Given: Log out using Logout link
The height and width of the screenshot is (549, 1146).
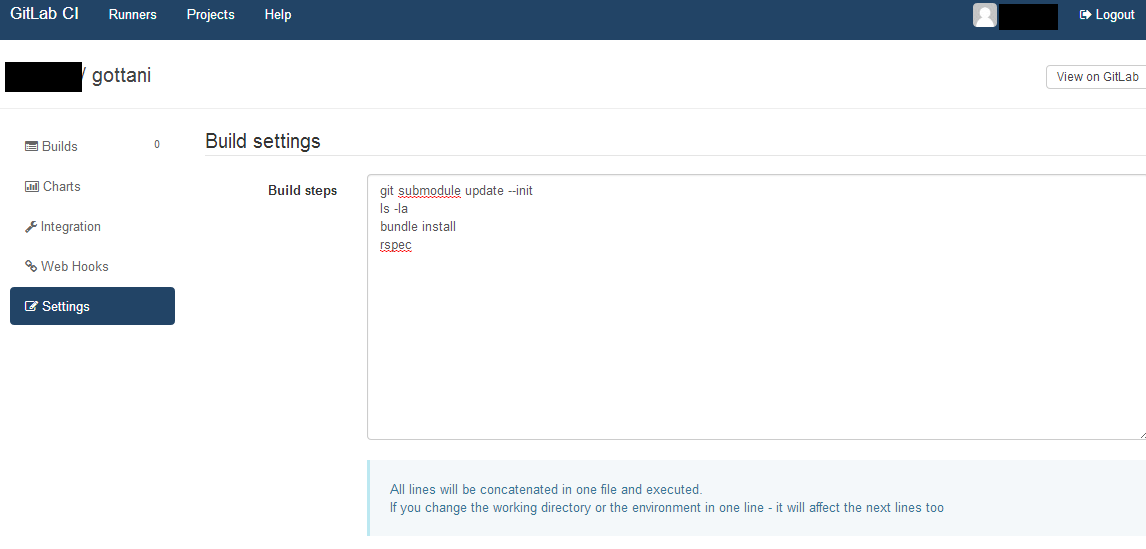Looking at the screenshot, I should click(1107, 15).
